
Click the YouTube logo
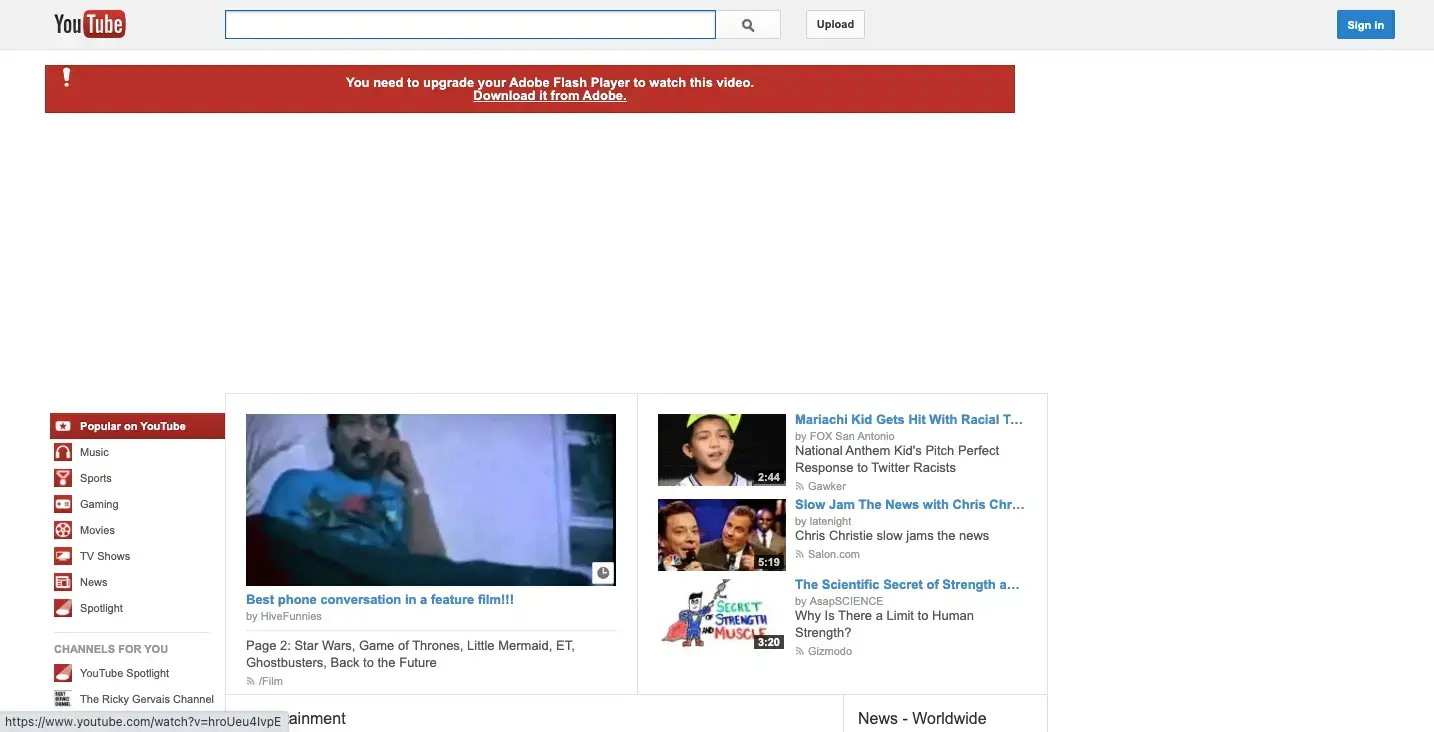point(90,24)
